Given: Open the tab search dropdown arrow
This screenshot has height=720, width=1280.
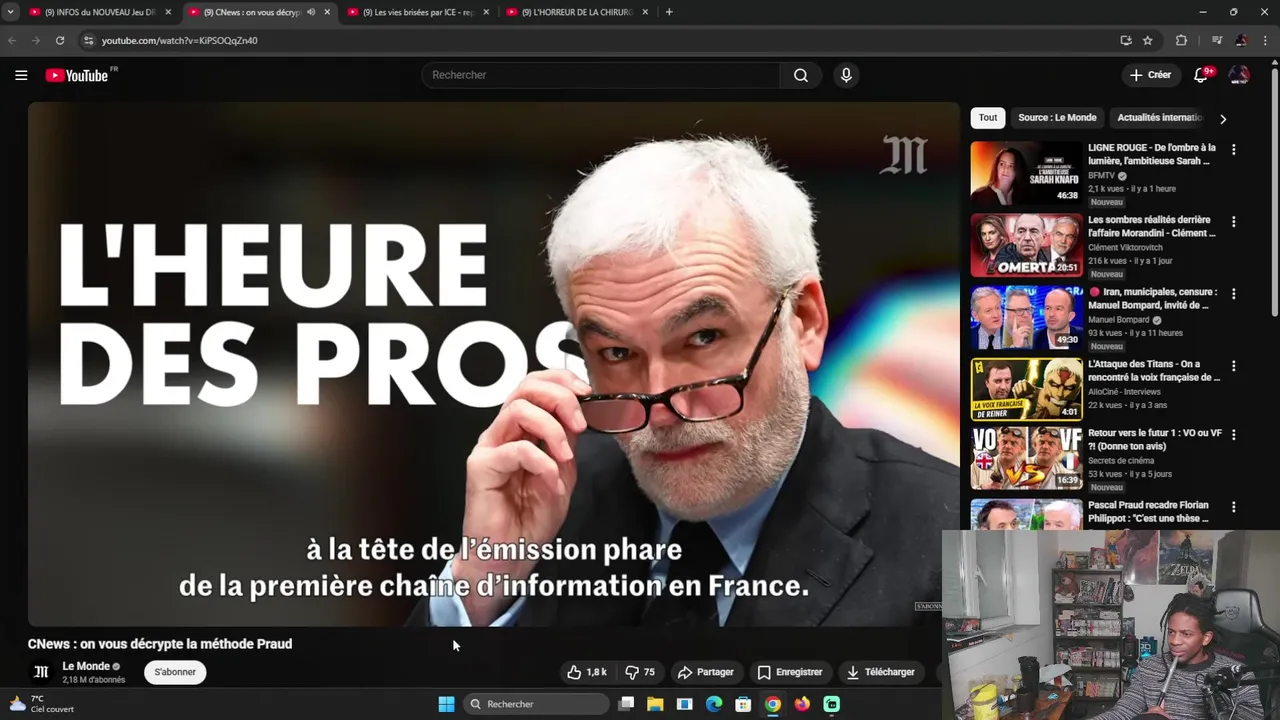Looking at the screenshot, I should 10,12.
